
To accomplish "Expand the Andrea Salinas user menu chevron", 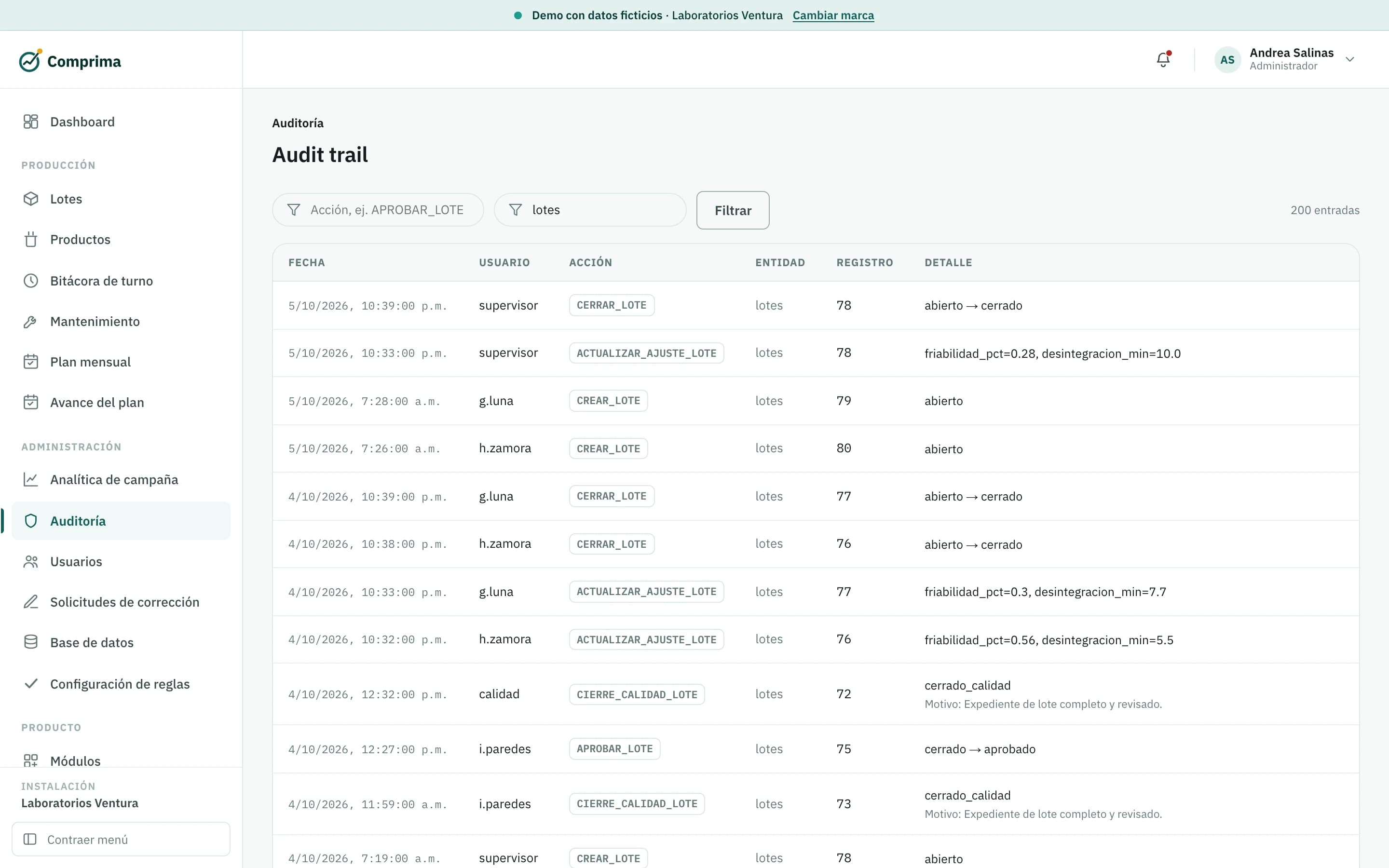I will [x=1350, y=59].
